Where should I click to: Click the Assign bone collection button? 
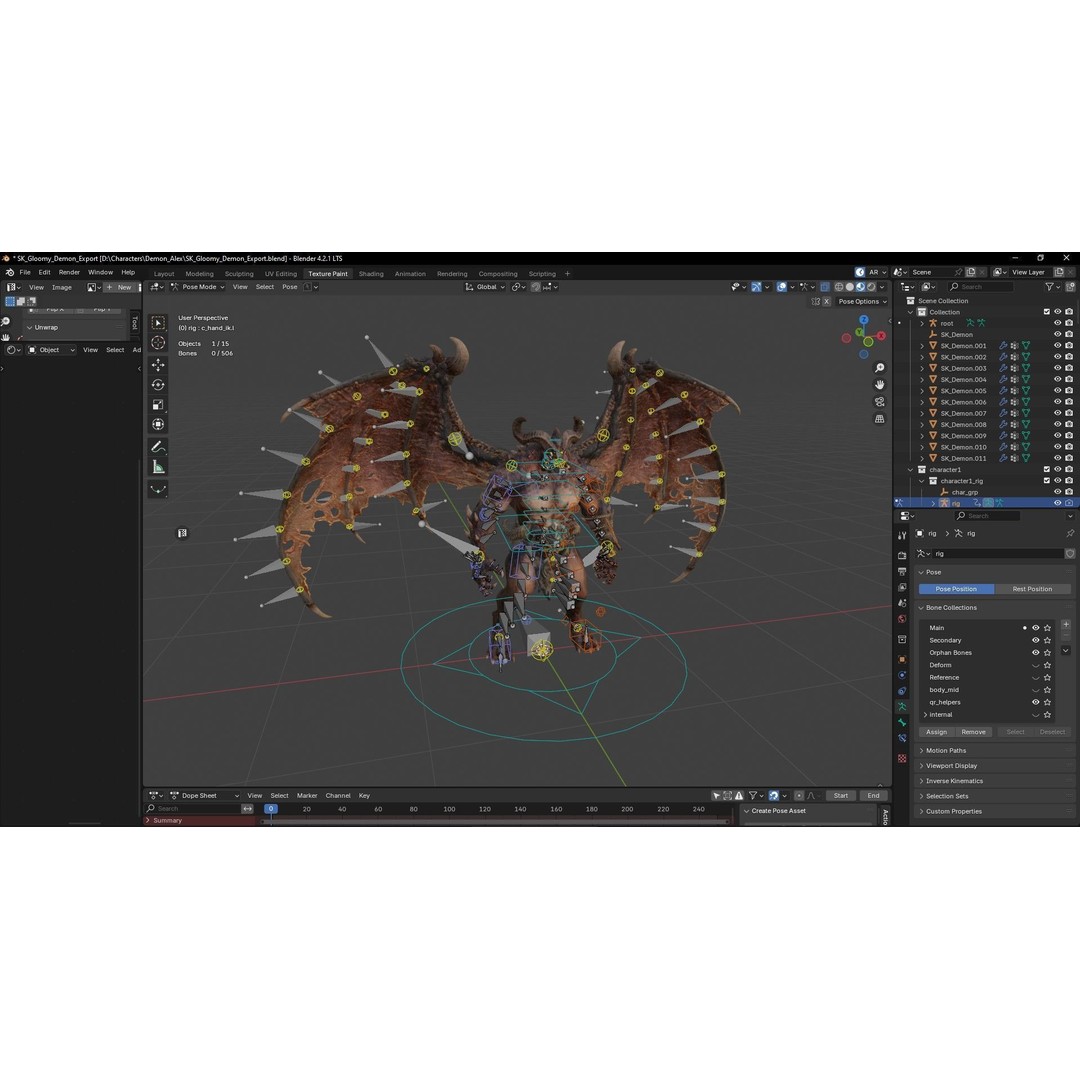937,732
